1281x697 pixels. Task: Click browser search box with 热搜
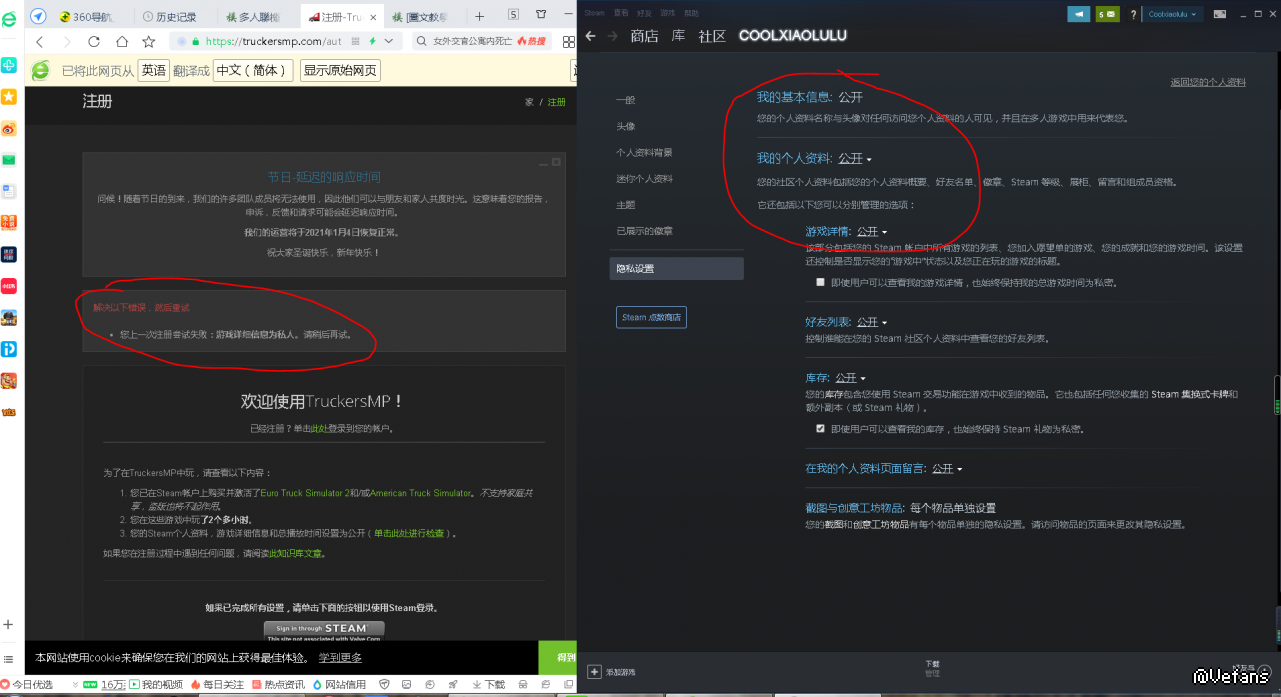point(480,41)
